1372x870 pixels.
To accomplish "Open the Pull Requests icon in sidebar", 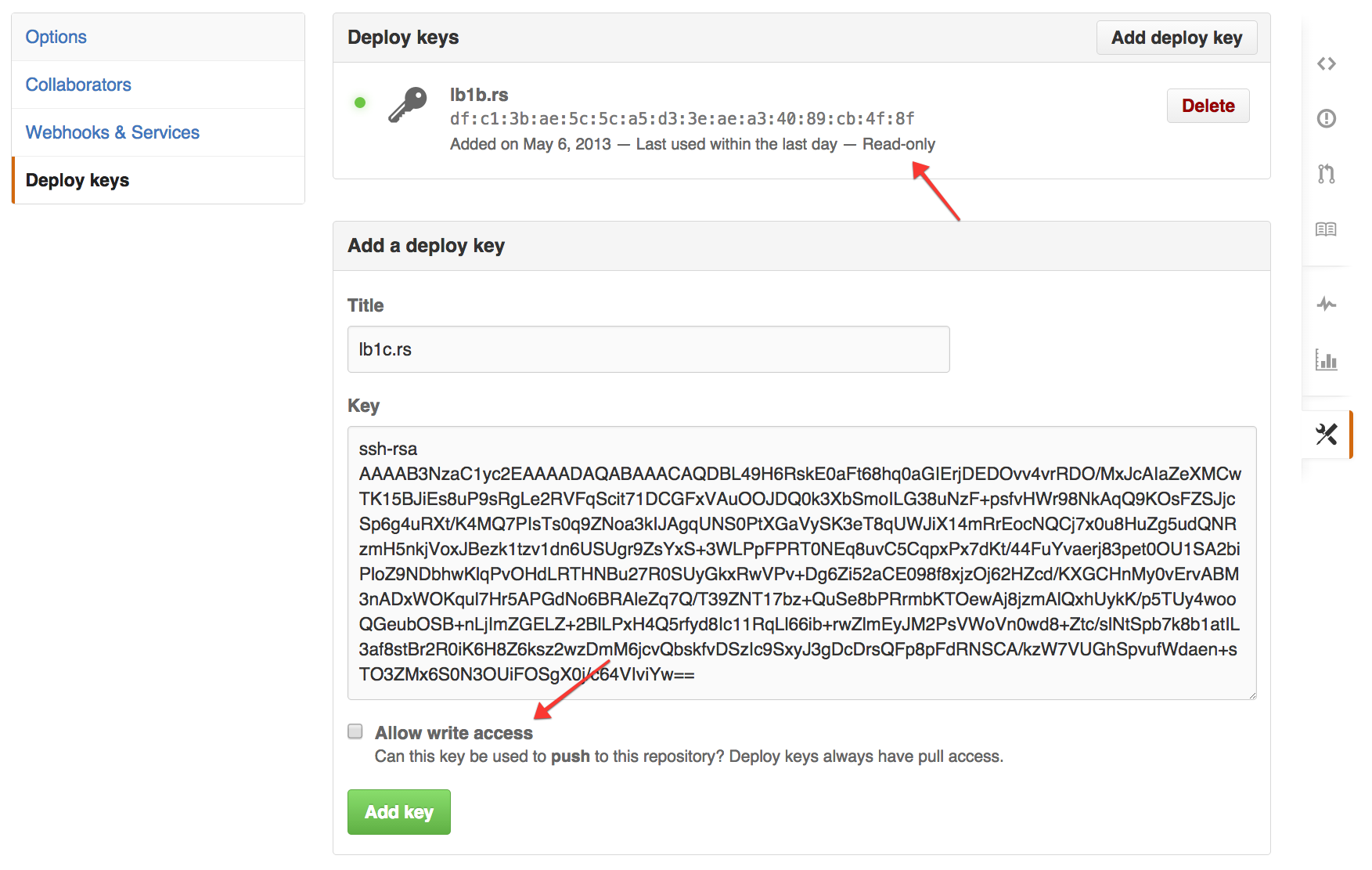I will click(1326, 173).
